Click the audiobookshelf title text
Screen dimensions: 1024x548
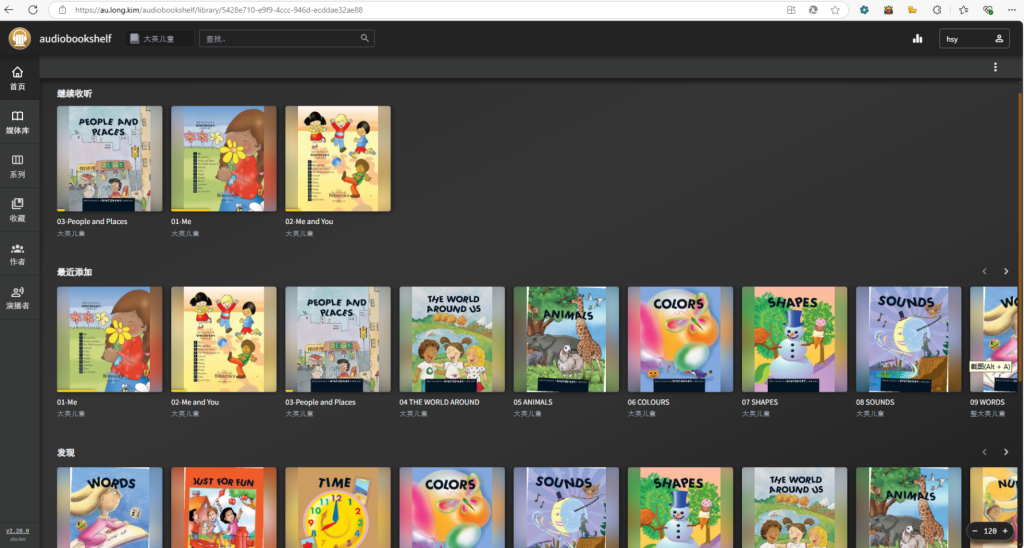pos(77,39)
